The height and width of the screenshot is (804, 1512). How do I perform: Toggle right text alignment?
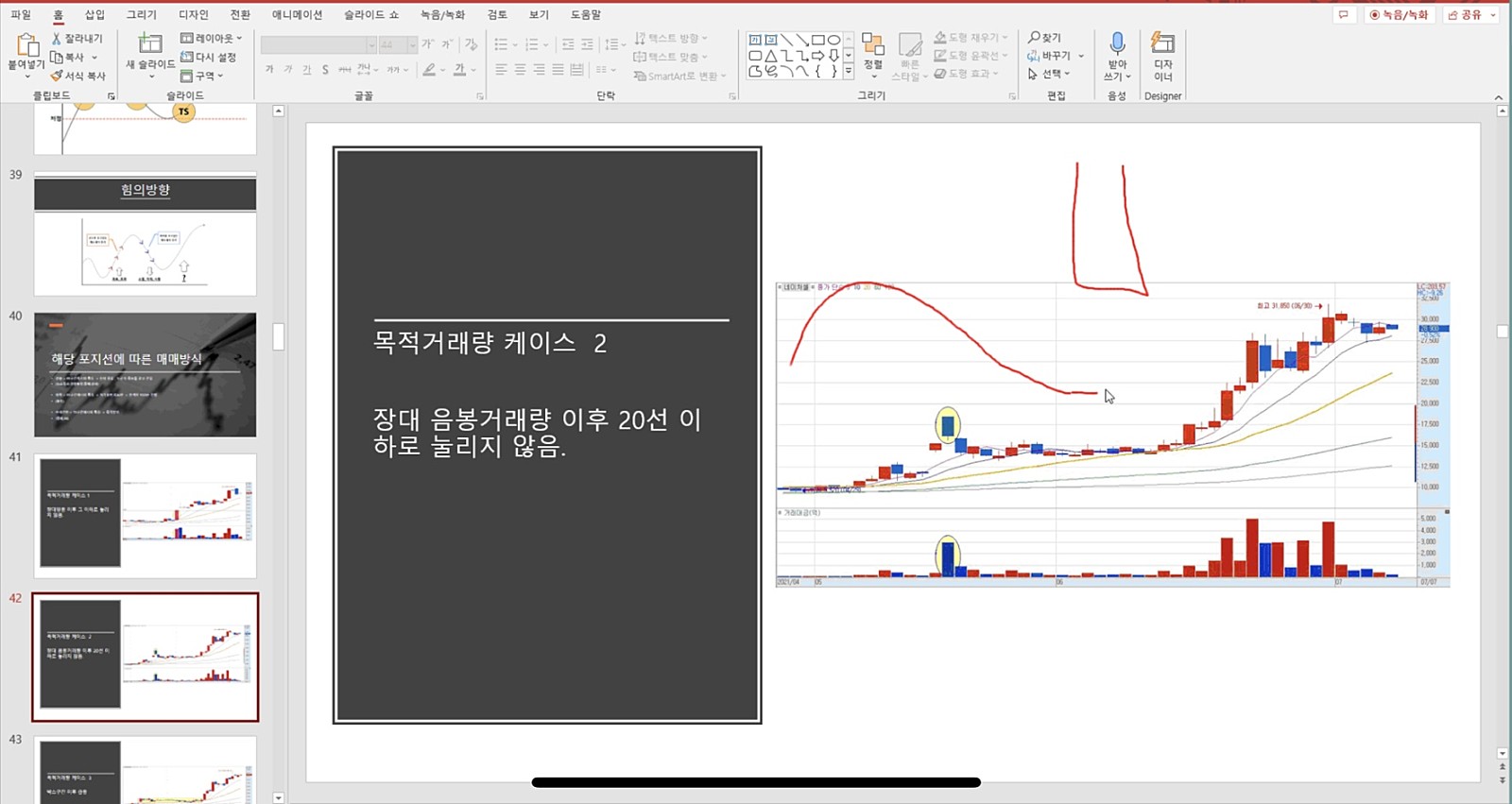click(x=539, y=70)
